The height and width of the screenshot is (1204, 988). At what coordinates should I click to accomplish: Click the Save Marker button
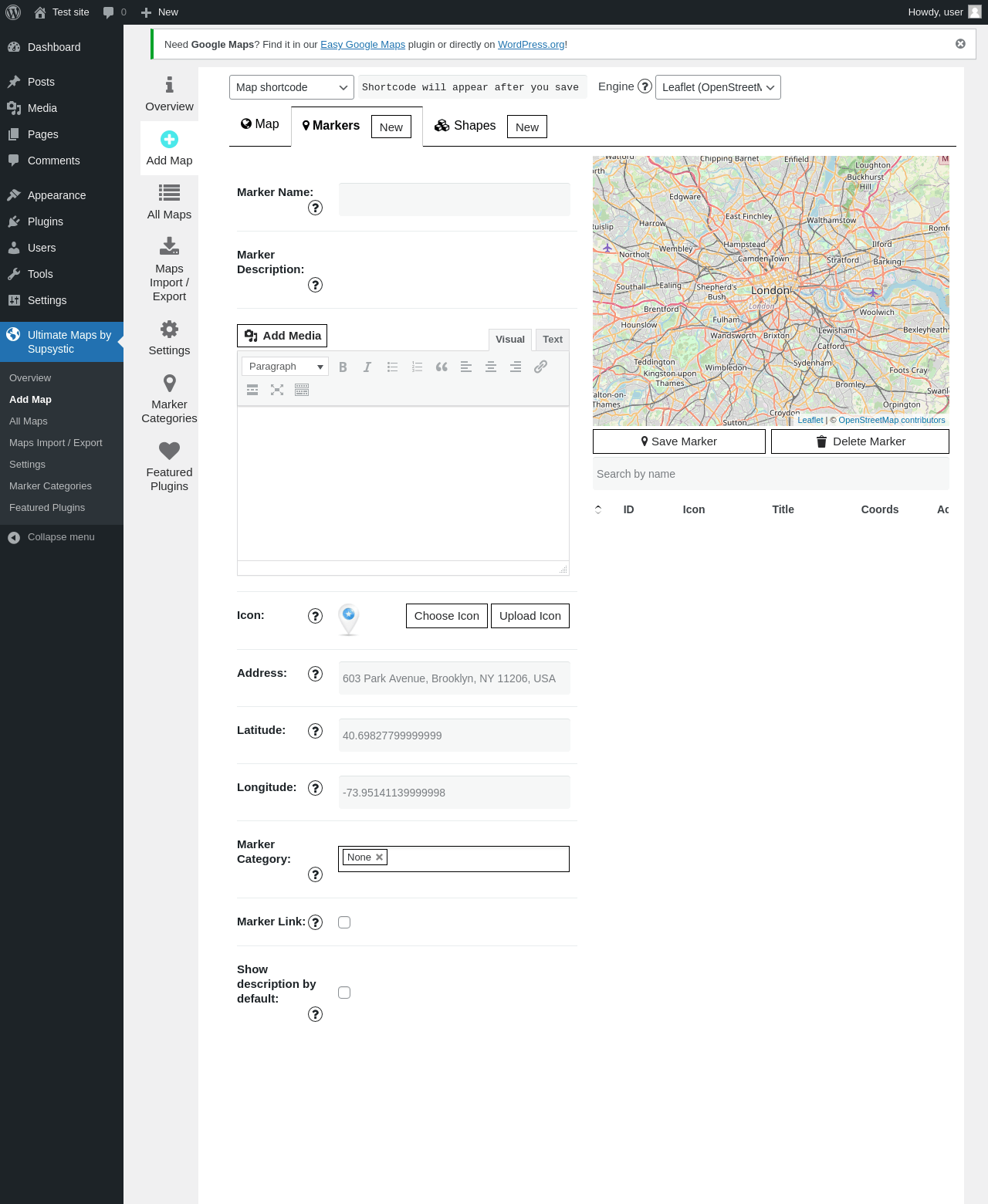click(x=679, y=441)
